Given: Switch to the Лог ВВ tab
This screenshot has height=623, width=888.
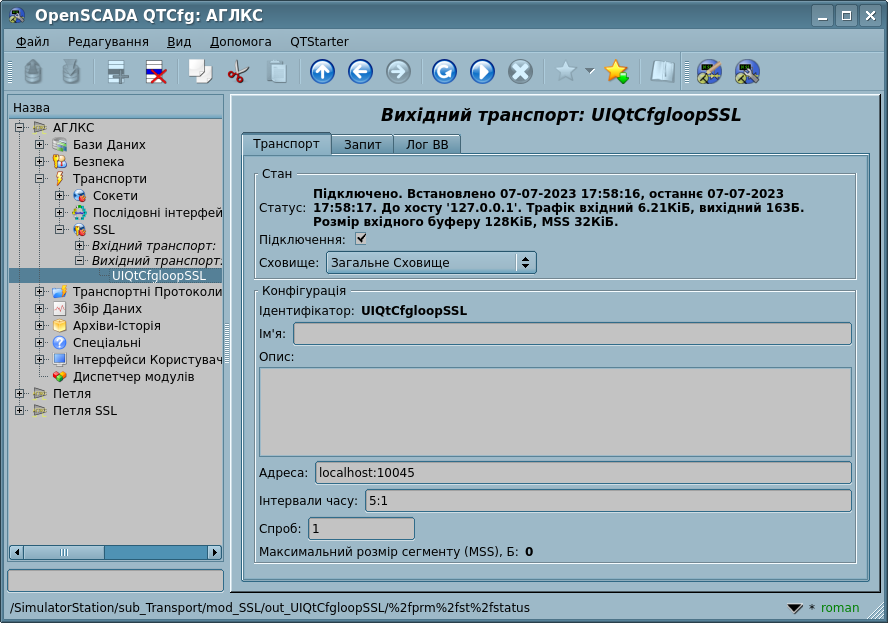Looking at the screenshot, I should [427, 145].
